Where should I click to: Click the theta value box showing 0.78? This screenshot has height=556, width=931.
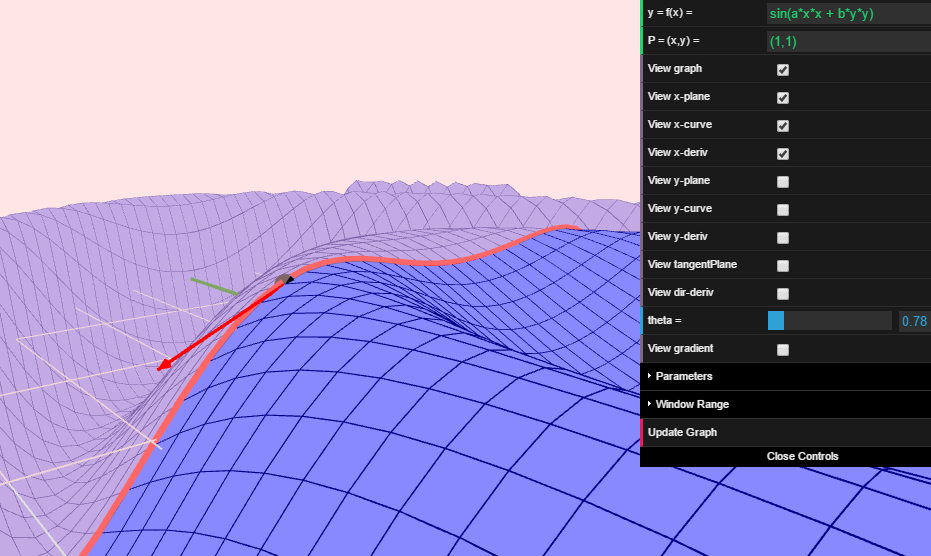point(914,321)
